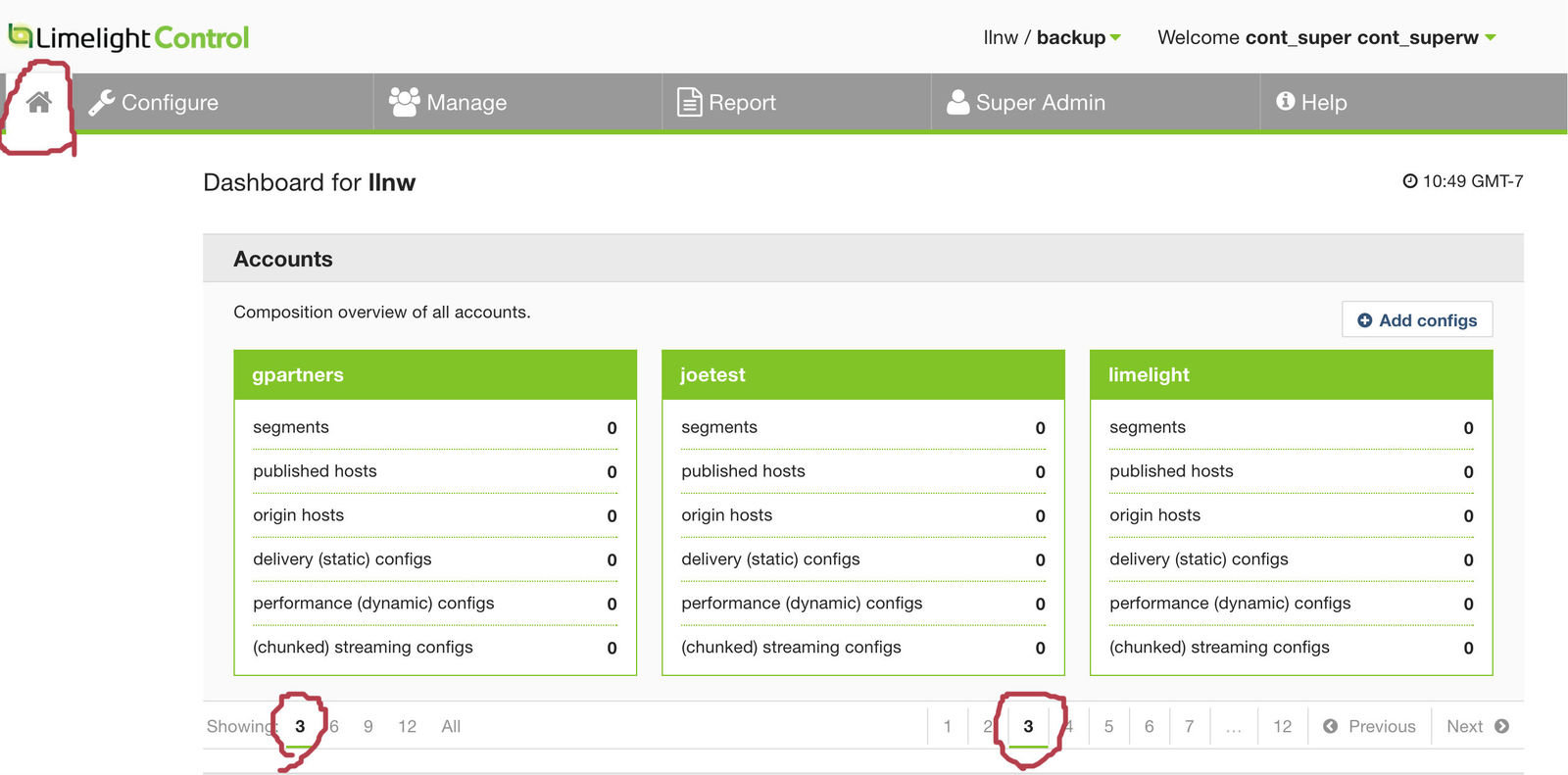Show All accounts per page
The width and height of the screenshot is (1568, 775).
(x=451, y=726)
